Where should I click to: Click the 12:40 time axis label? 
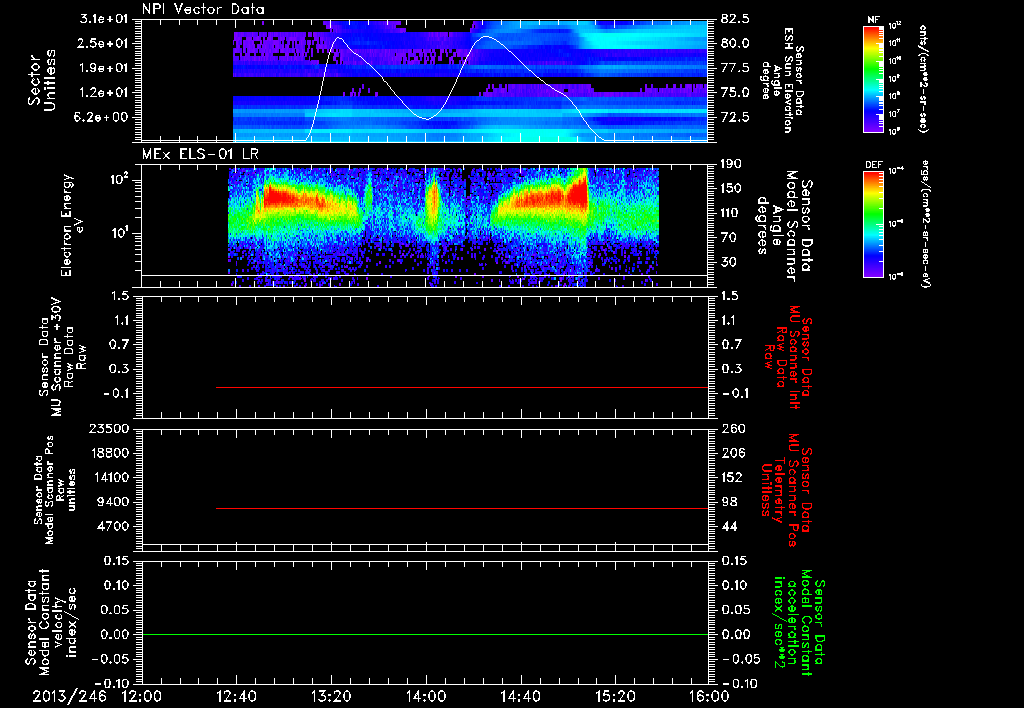tap(236, 696)
